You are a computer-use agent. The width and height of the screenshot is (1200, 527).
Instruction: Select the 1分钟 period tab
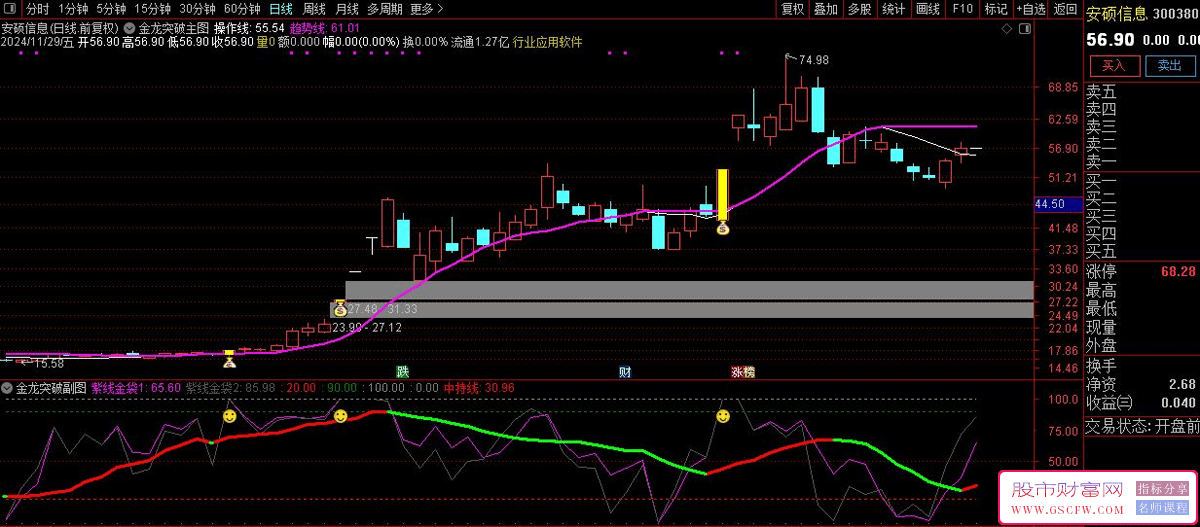(73, 9)
